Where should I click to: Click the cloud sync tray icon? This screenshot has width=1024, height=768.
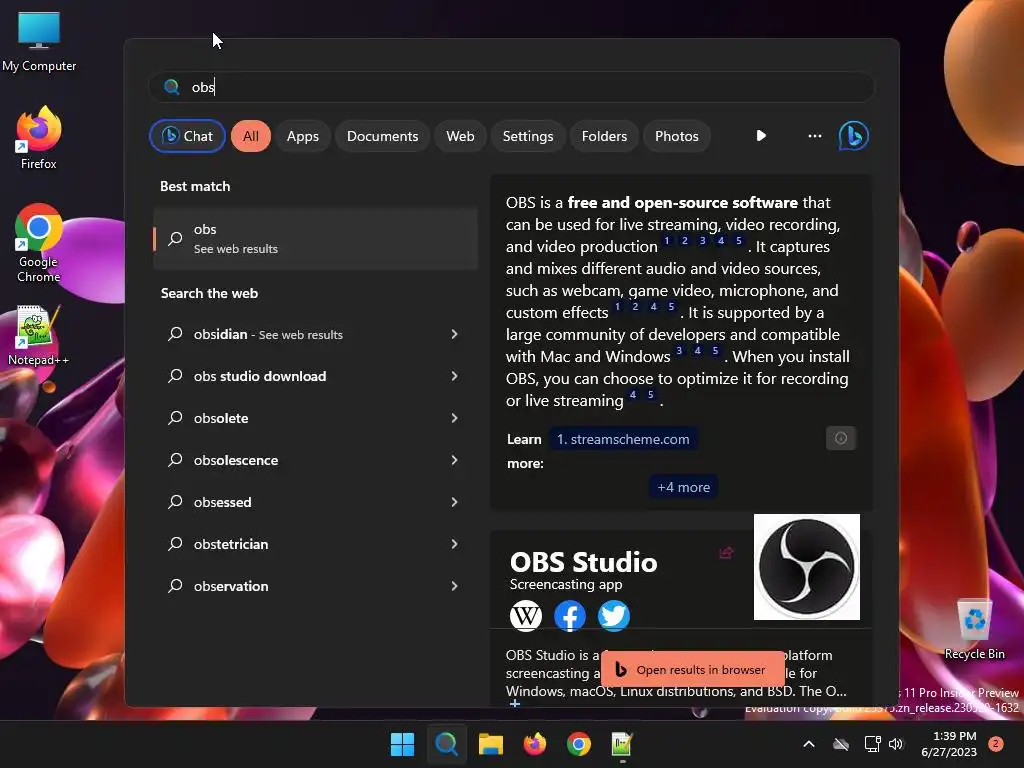841,744
